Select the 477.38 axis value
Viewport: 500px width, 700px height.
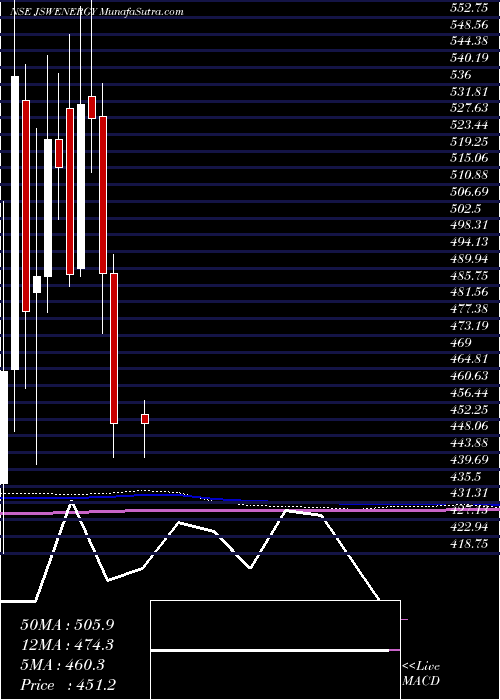click(471, 308)
